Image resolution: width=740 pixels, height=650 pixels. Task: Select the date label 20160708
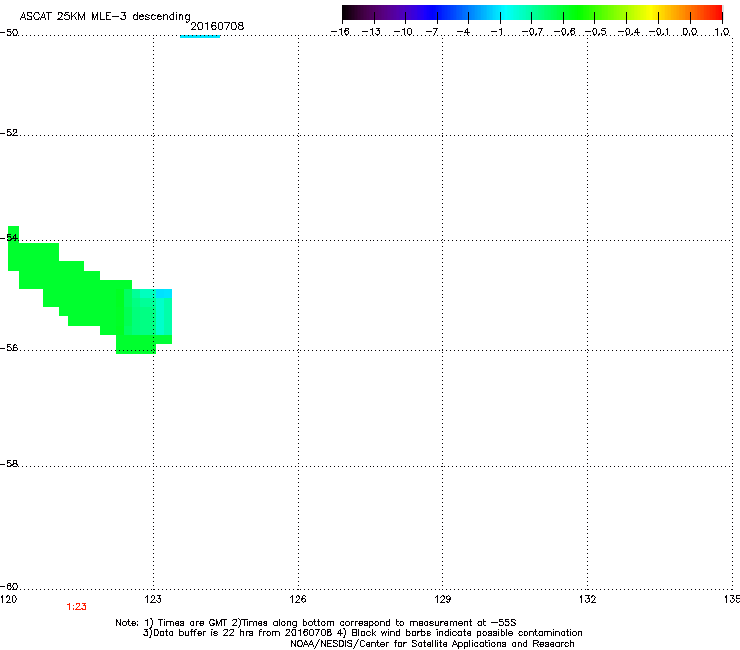pyautogui.click(x=217, y=26)
